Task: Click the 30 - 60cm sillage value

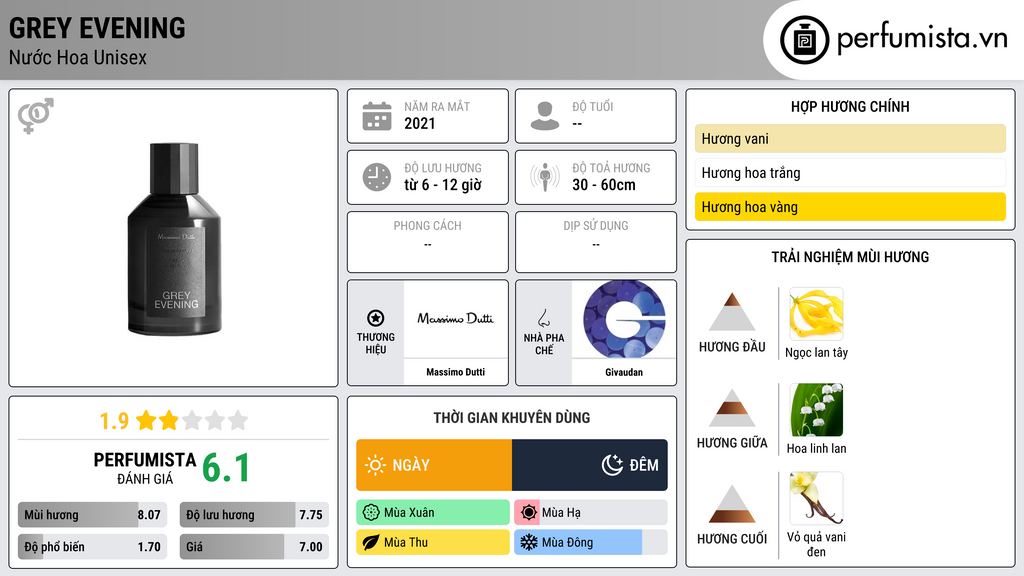Action: tap(604, 185)
